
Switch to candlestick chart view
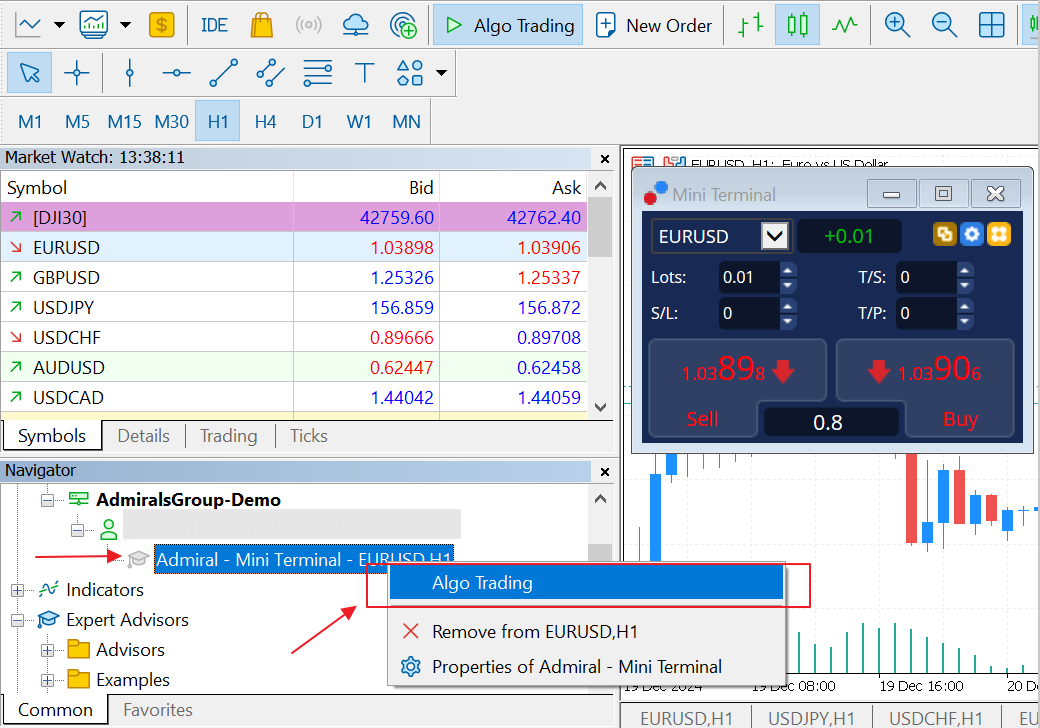[797, 25]
